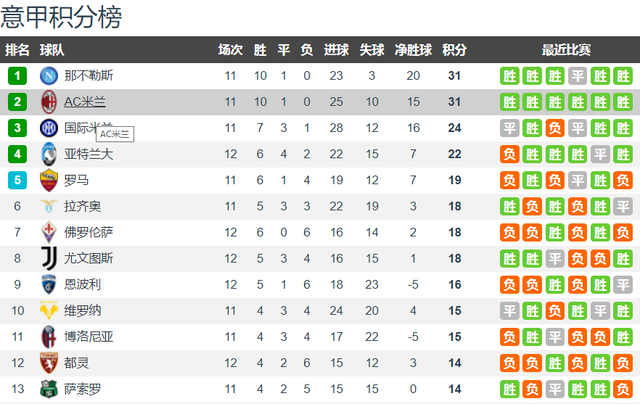This screenshot has height=404, width=640.
Task: Sort table by 积分 column header
Action: coord(454,50)
